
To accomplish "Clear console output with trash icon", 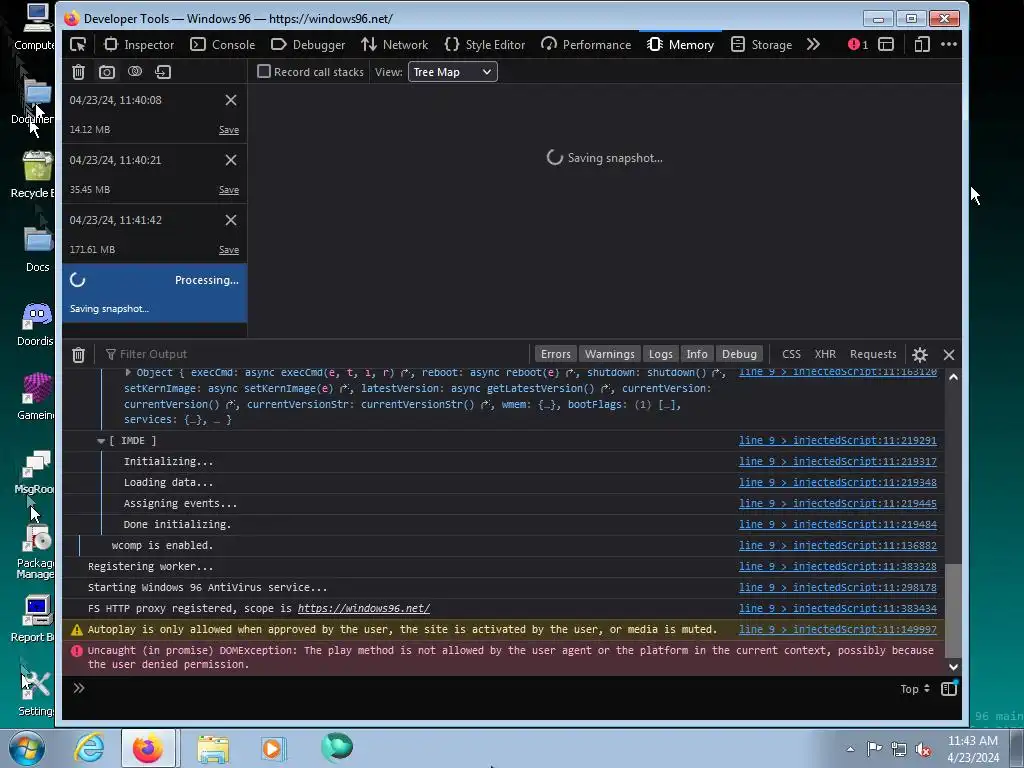I will tap(78, 355).
